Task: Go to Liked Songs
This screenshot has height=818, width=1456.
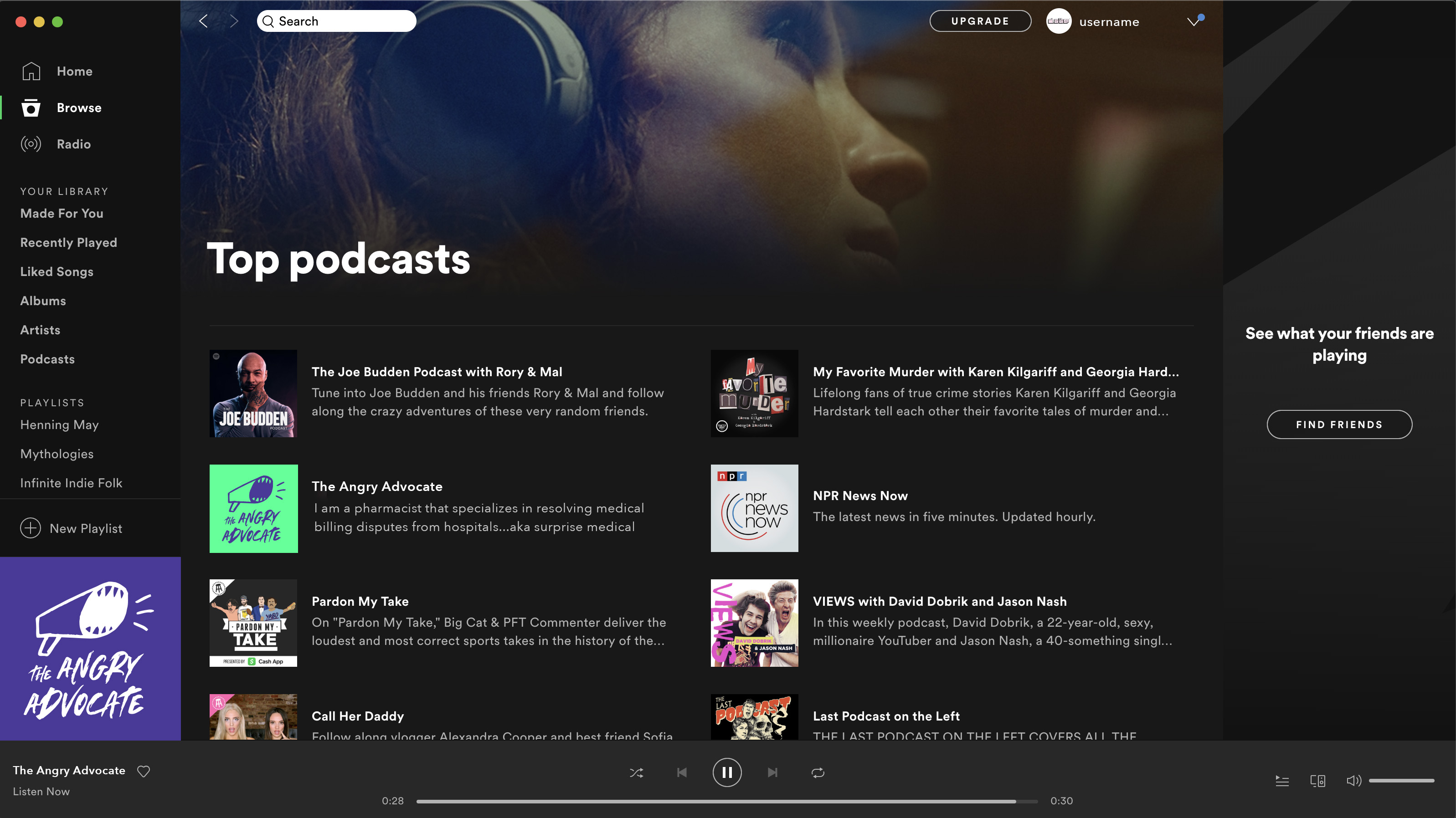Action: click(x=57, y=272)
